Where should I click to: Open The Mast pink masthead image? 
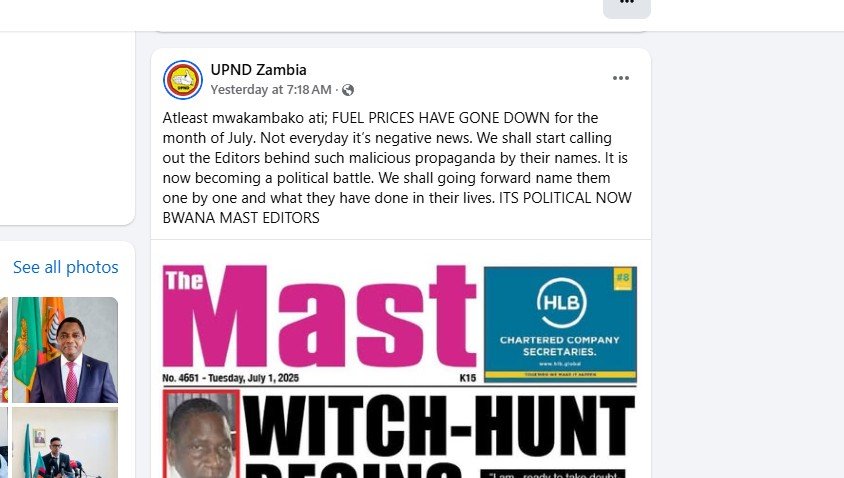(x=319, y=316)
